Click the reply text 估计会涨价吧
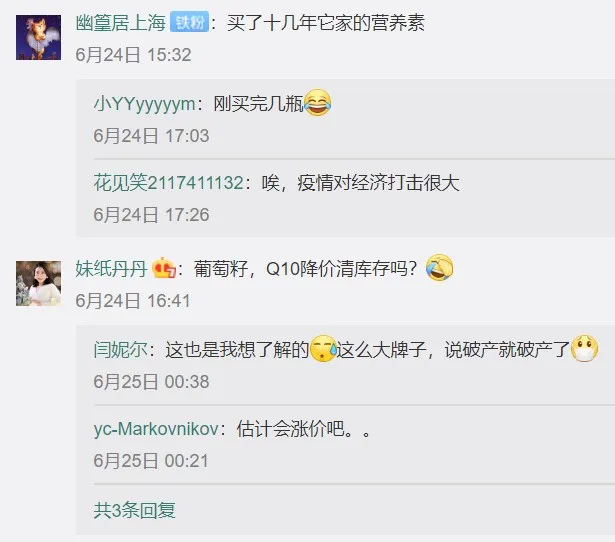The image size is (615, 542). click(304, 429)
